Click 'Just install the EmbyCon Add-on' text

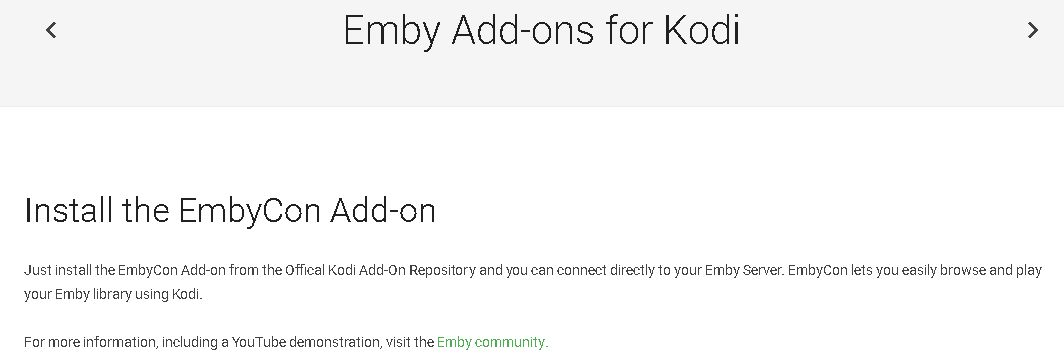[x=124, y=271]
